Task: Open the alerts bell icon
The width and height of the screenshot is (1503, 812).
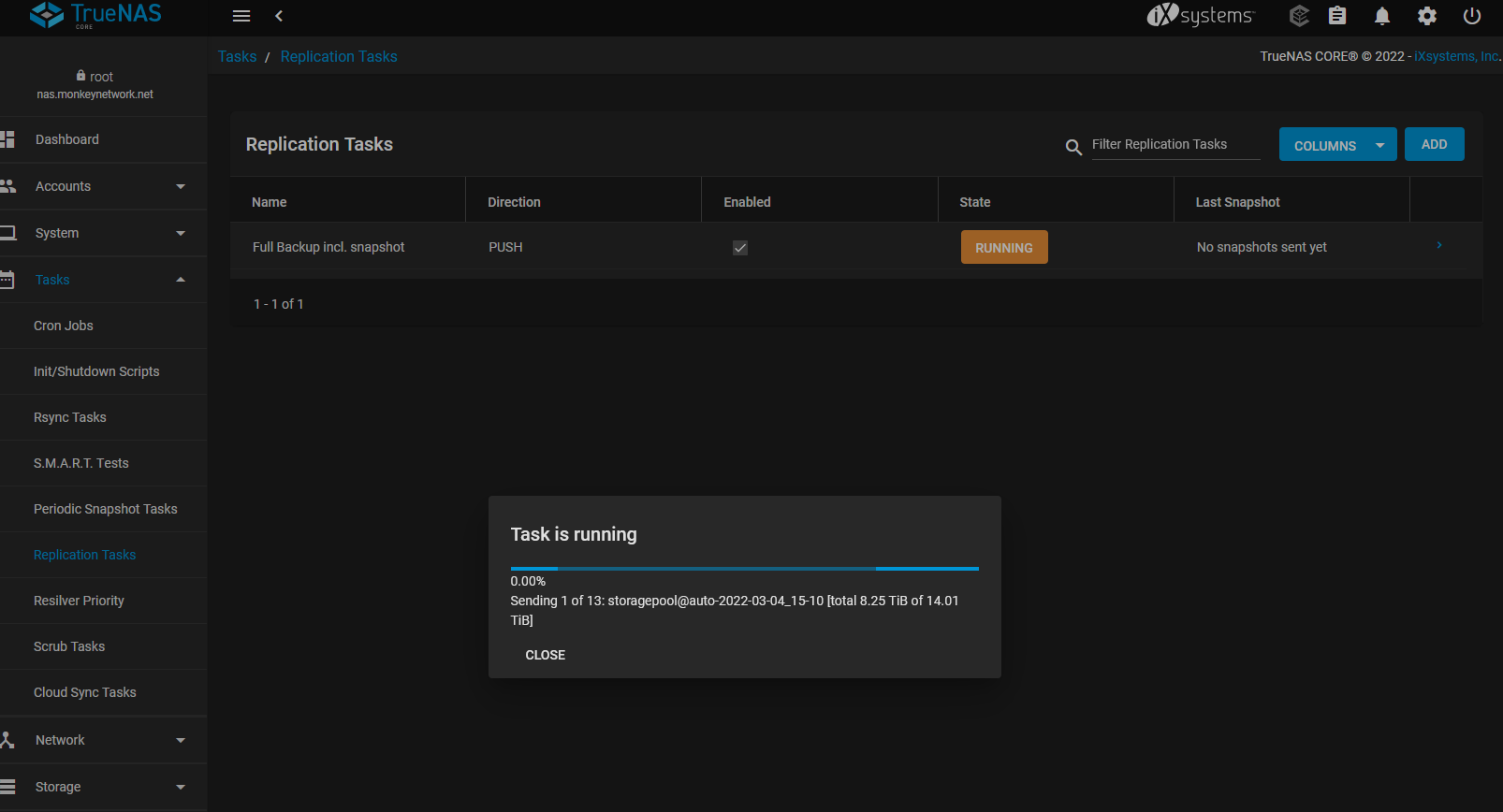Action: coord(1382,15)
